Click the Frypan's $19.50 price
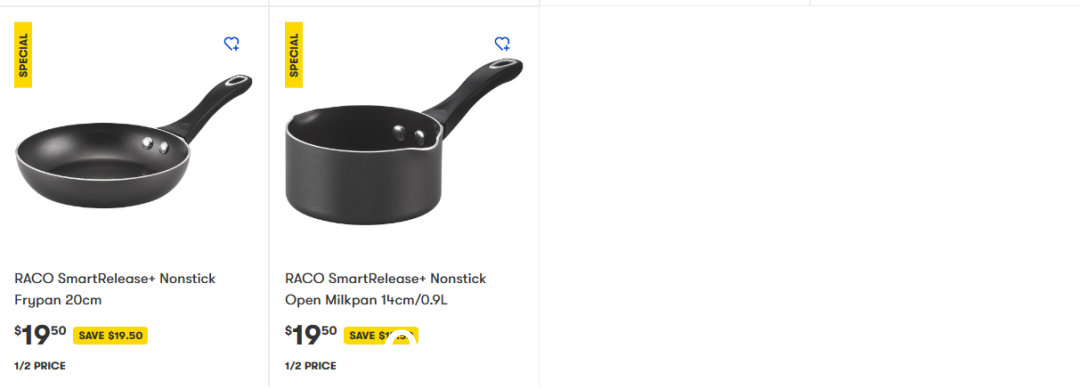 [x=41, y=335]
